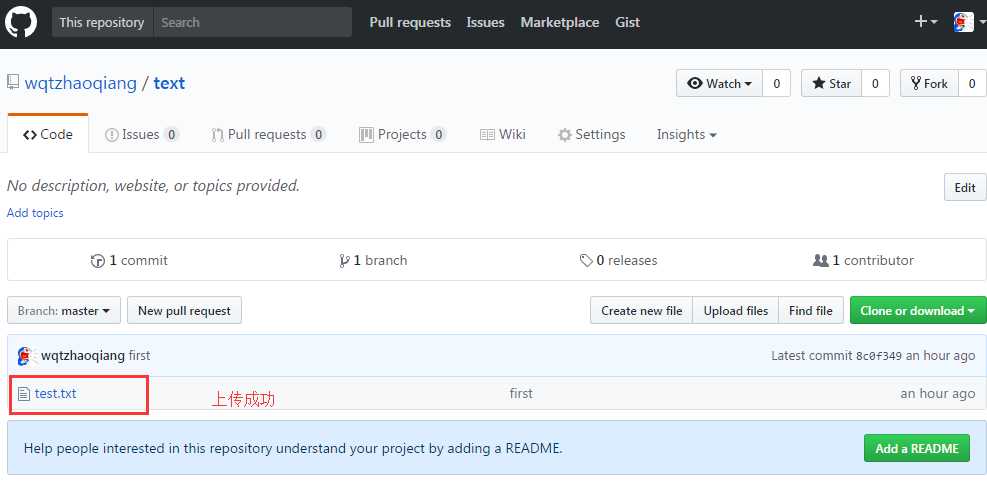The width and height of the screenshot is (987, 489).
Task: Open the 'first' commit message in header row
Action: (139, 356)
